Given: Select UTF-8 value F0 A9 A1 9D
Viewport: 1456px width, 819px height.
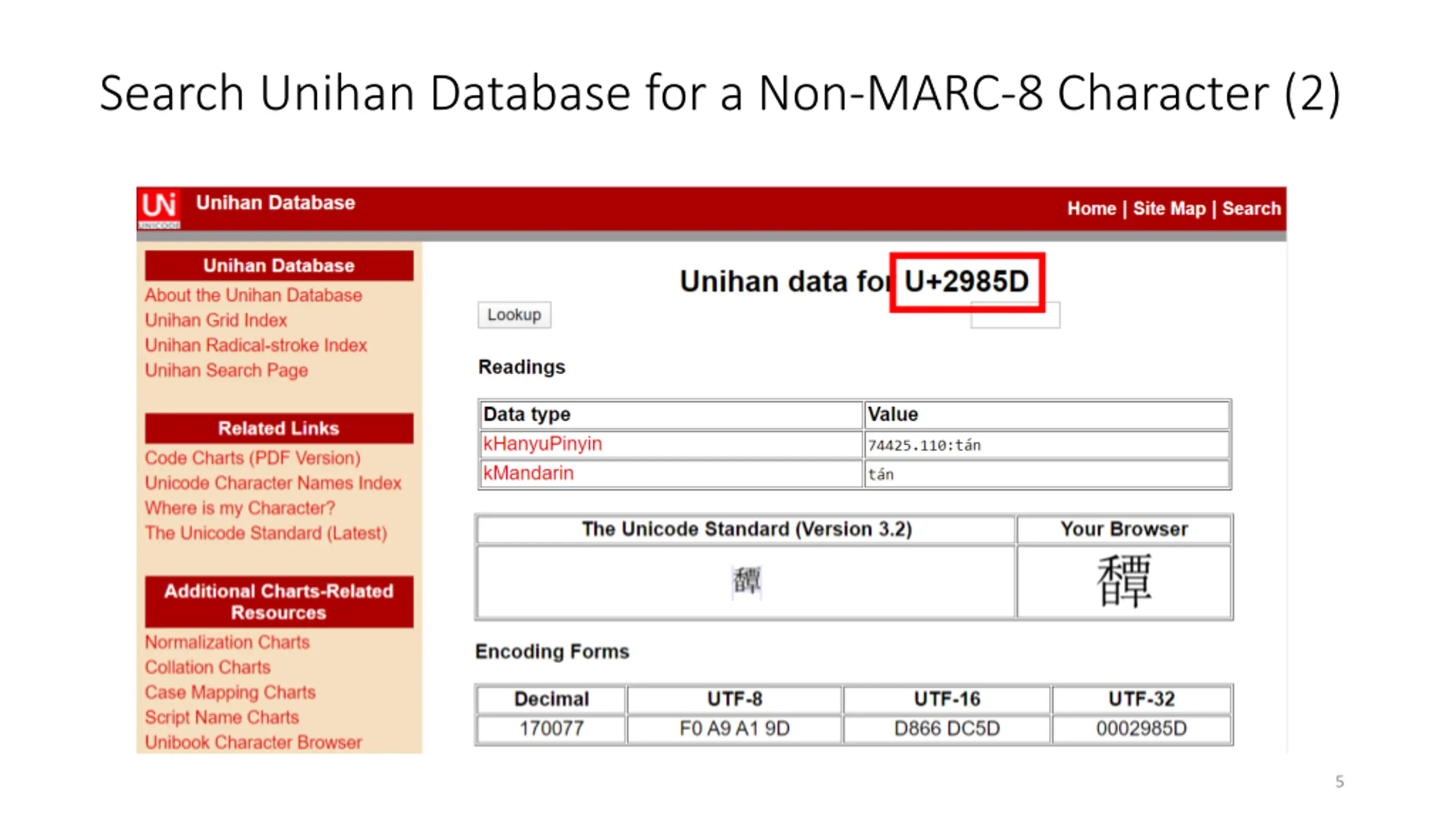Looking at the screenshot, I should 734,729.
